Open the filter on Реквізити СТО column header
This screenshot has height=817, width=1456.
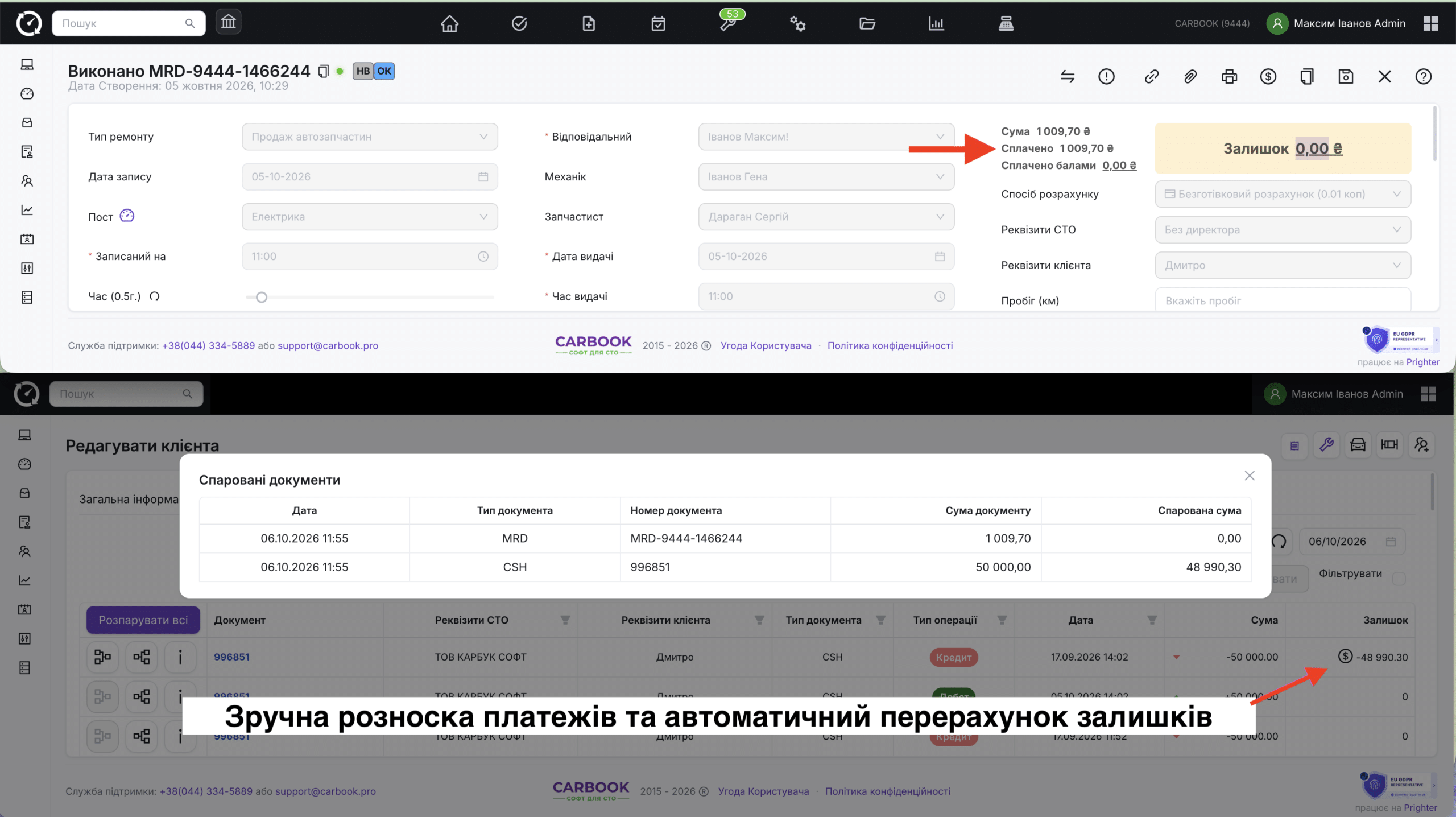click(x=565, y=620)
